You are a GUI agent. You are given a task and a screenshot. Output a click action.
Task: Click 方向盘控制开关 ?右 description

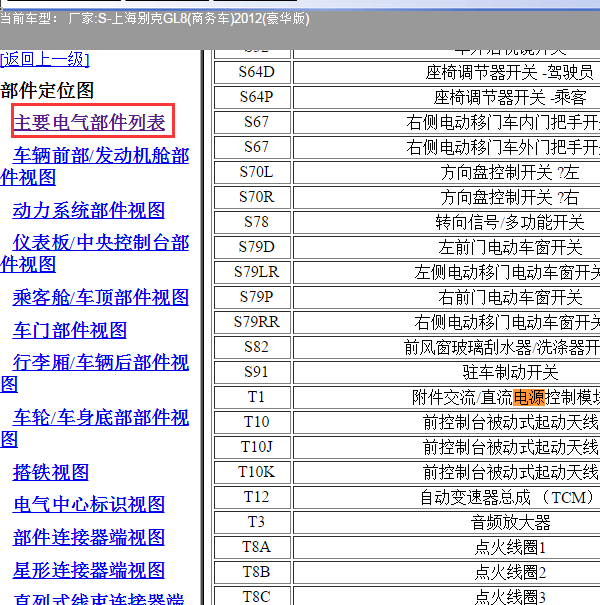click(510, 198)
